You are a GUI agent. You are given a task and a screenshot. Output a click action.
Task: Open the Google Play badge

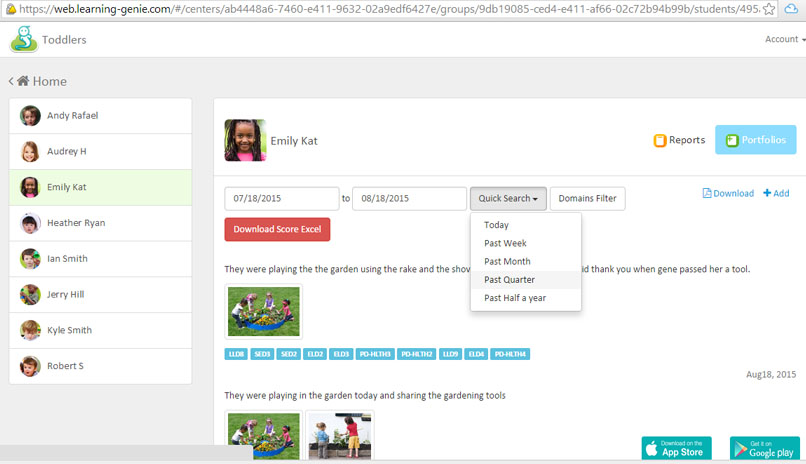click(765, 448)
